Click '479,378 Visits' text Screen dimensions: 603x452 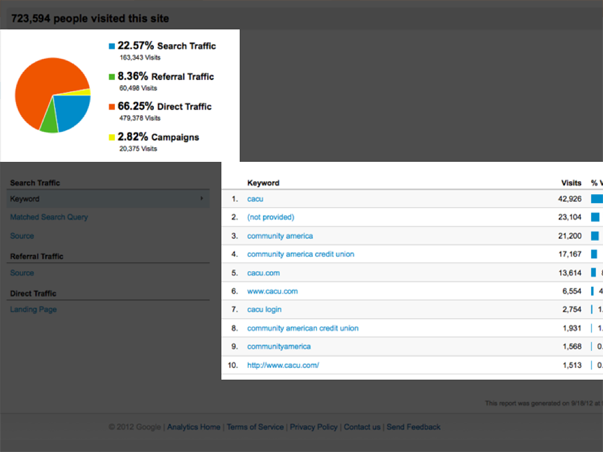(x=140, y=118)
